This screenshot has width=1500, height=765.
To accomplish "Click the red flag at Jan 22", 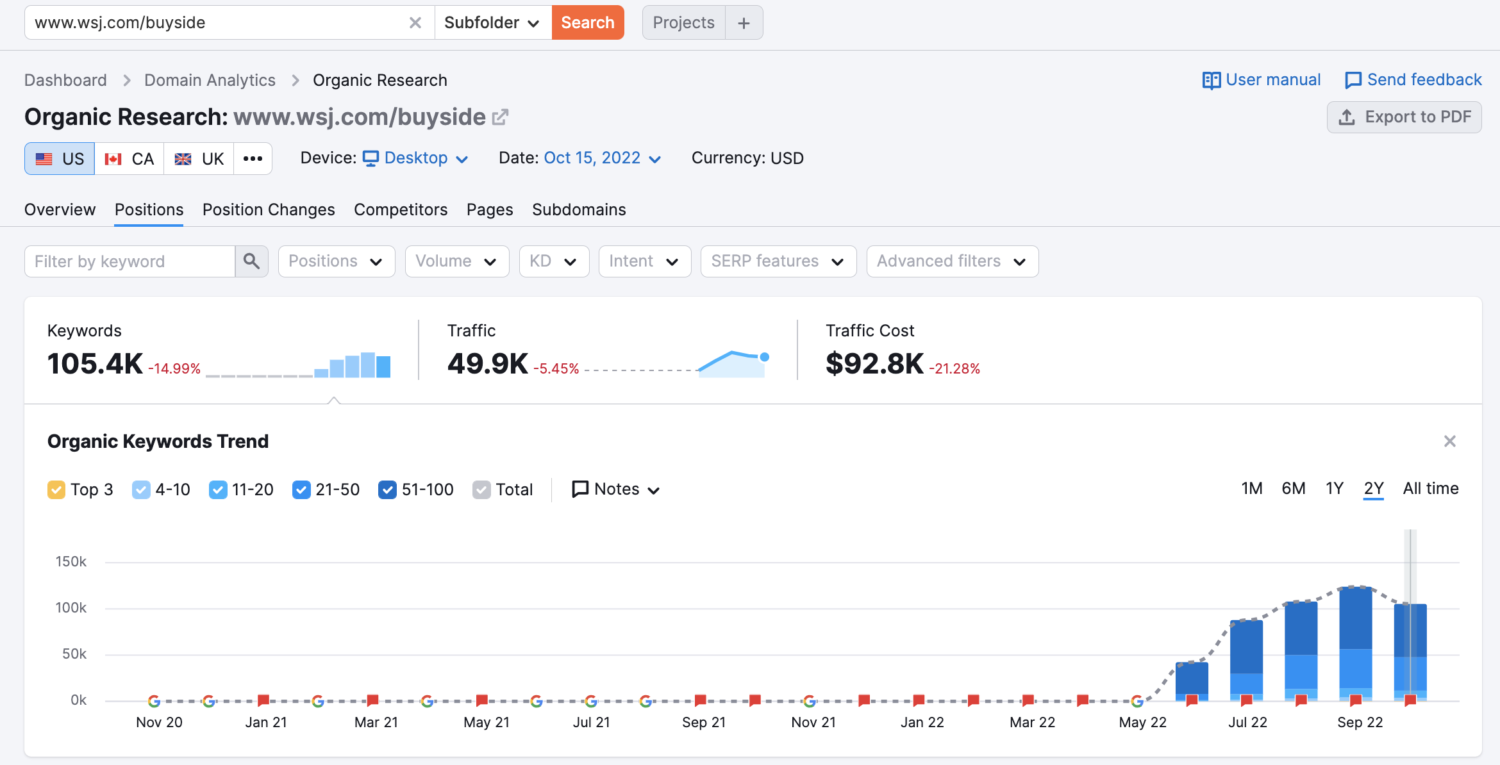I will coord(918,701).
